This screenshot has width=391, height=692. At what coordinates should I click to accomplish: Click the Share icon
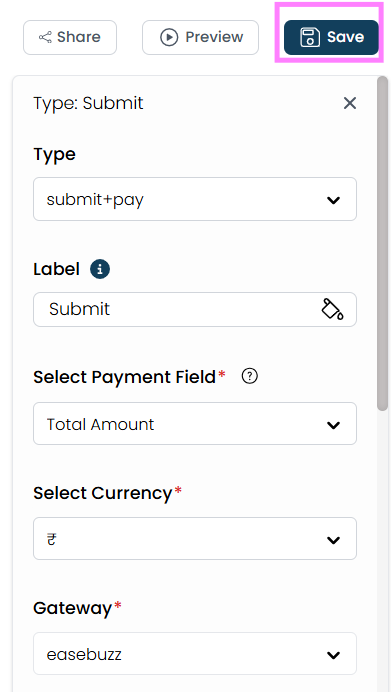coord(45,37)
